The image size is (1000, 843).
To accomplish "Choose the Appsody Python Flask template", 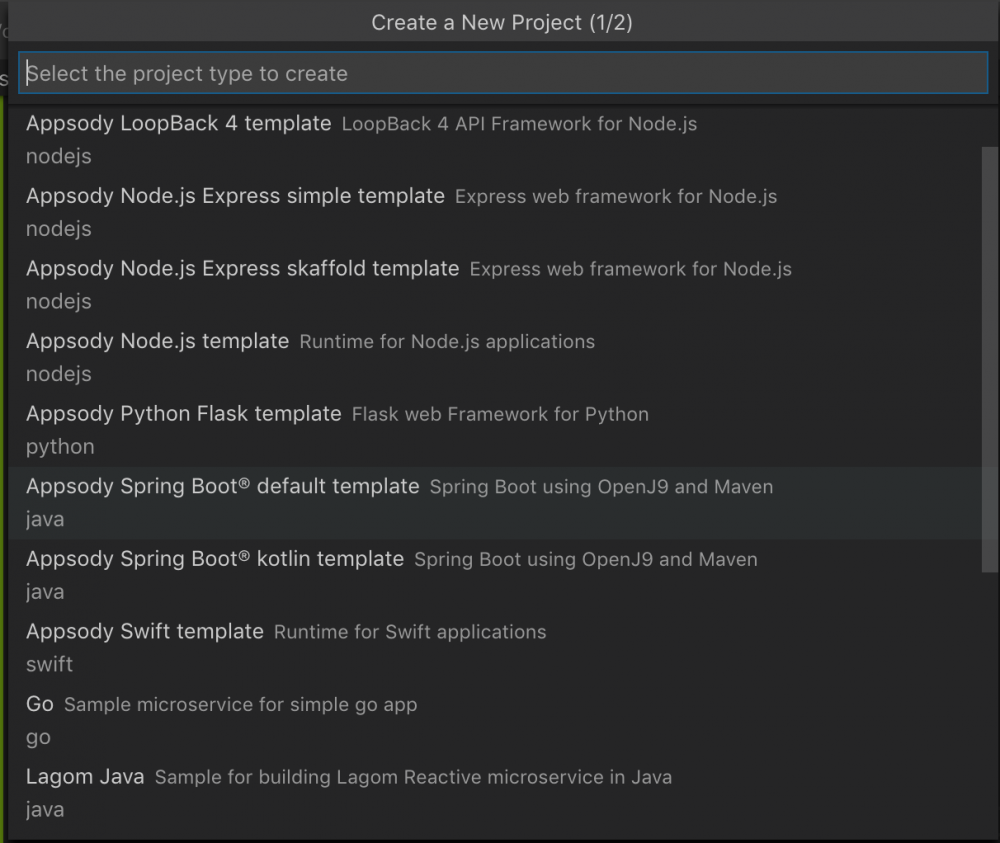I will [x=183, y=413].
